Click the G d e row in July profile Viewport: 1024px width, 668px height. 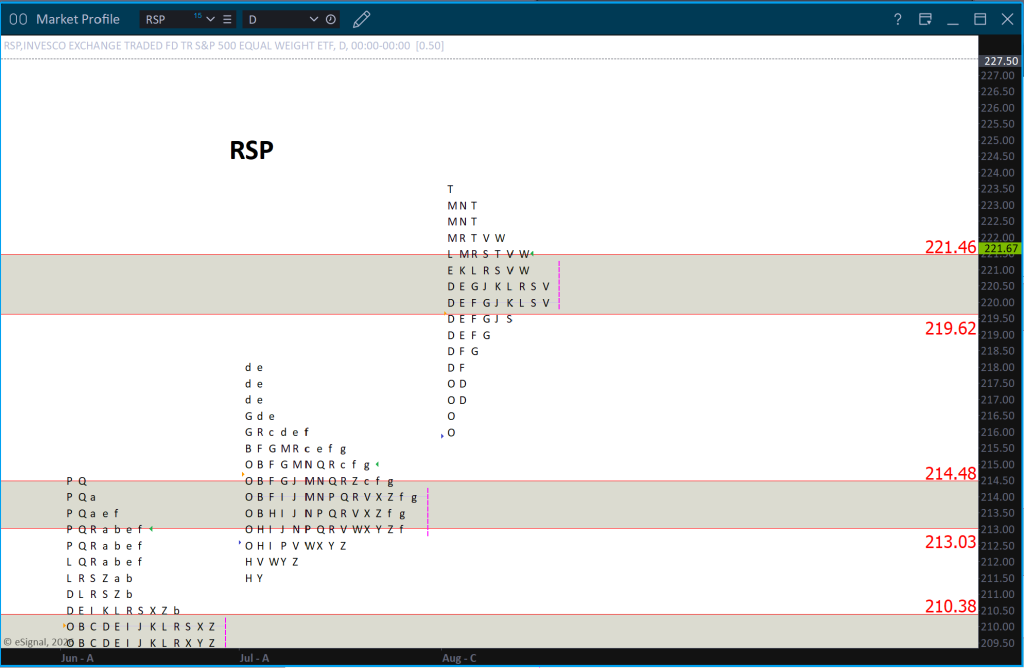[260, 416]
